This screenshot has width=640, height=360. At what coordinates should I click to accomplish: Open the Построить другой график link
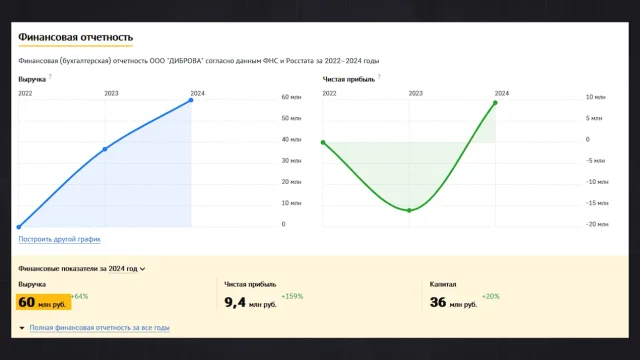59,239
